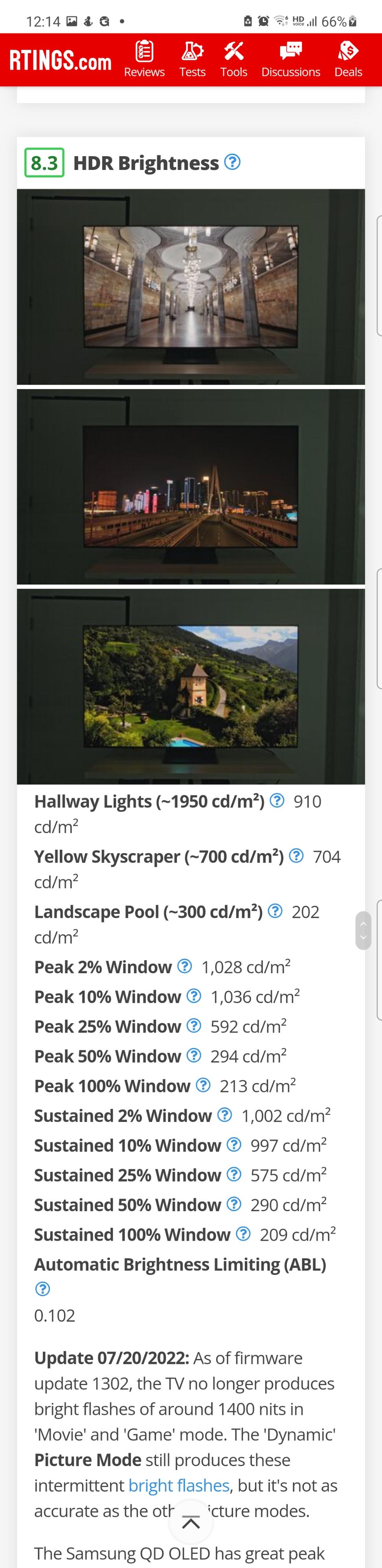Tap the scroll-to-top arrow button

191,1522
